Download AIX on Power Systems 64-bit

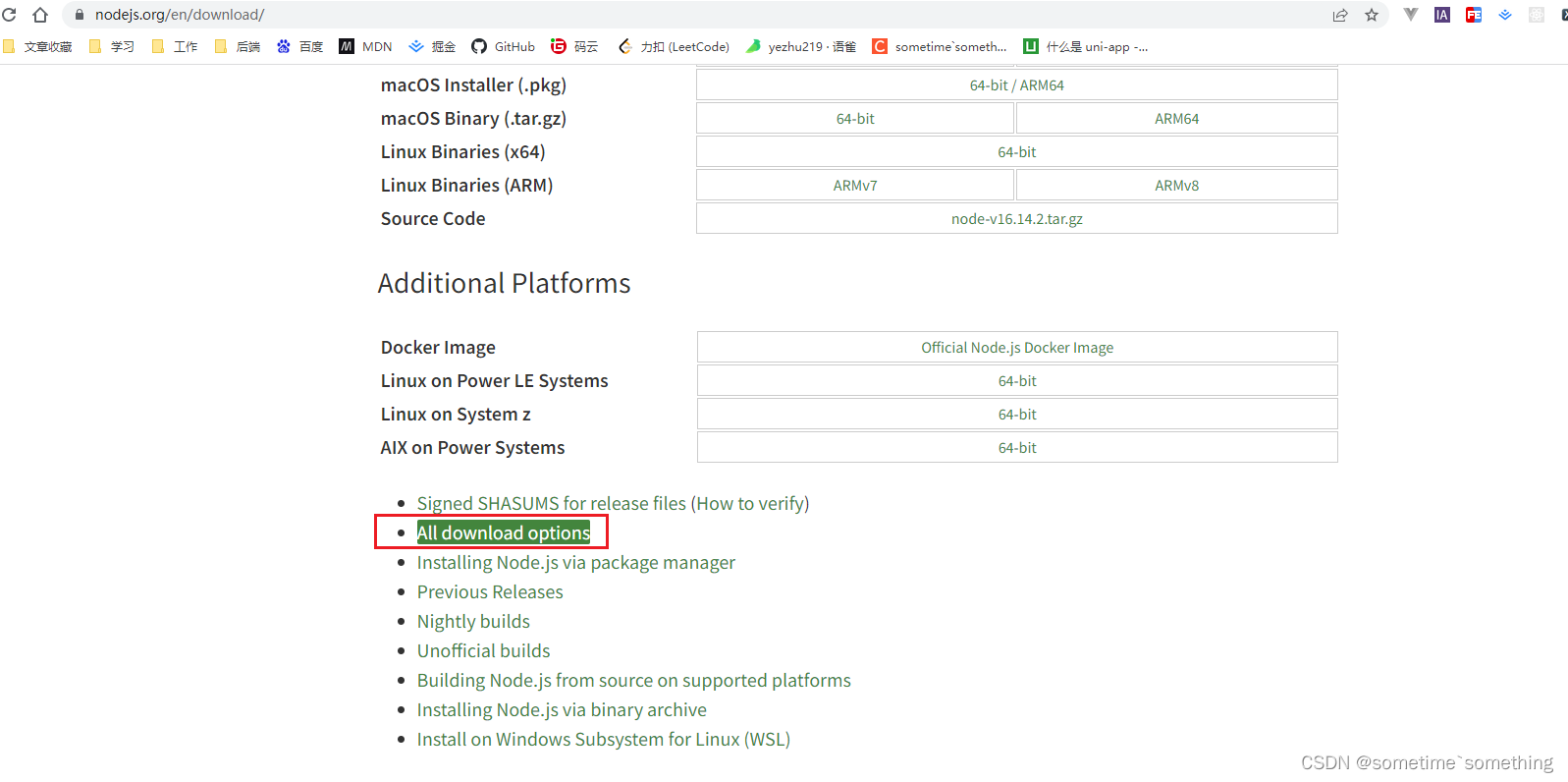pyautogui.click(x=1017, y=448)
